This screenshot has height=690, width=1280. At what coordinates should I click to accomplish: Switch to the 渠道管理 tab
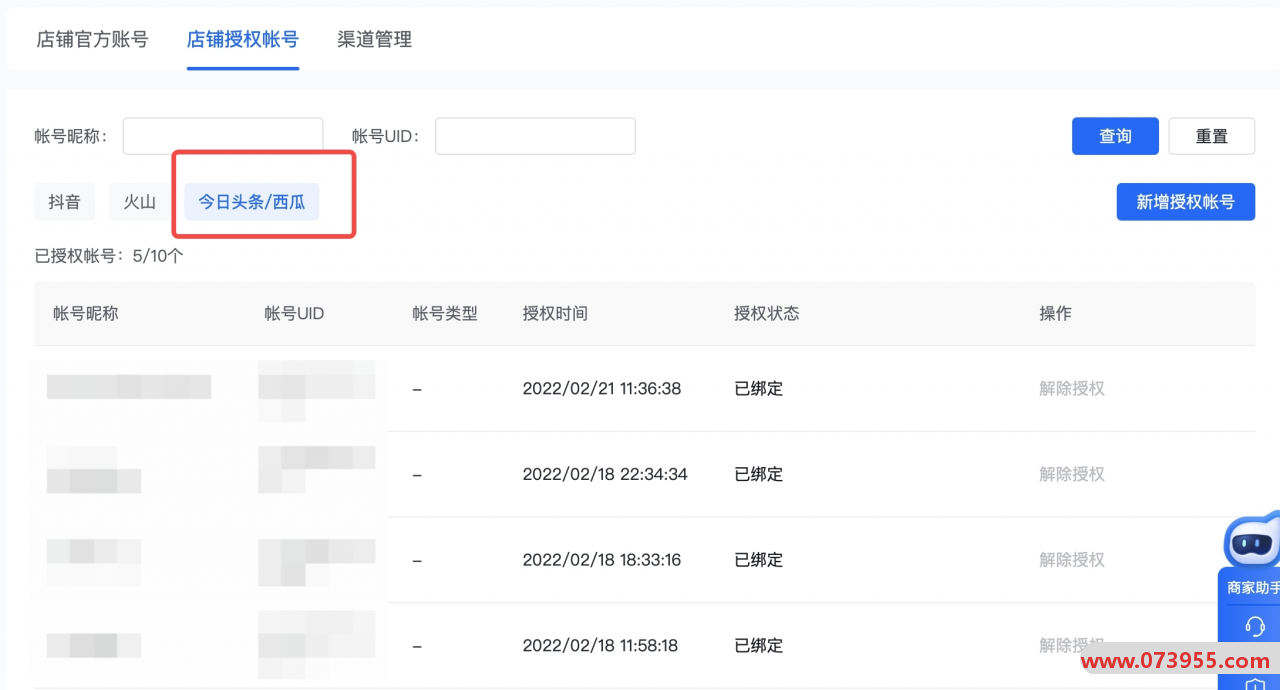coord(374,39)
